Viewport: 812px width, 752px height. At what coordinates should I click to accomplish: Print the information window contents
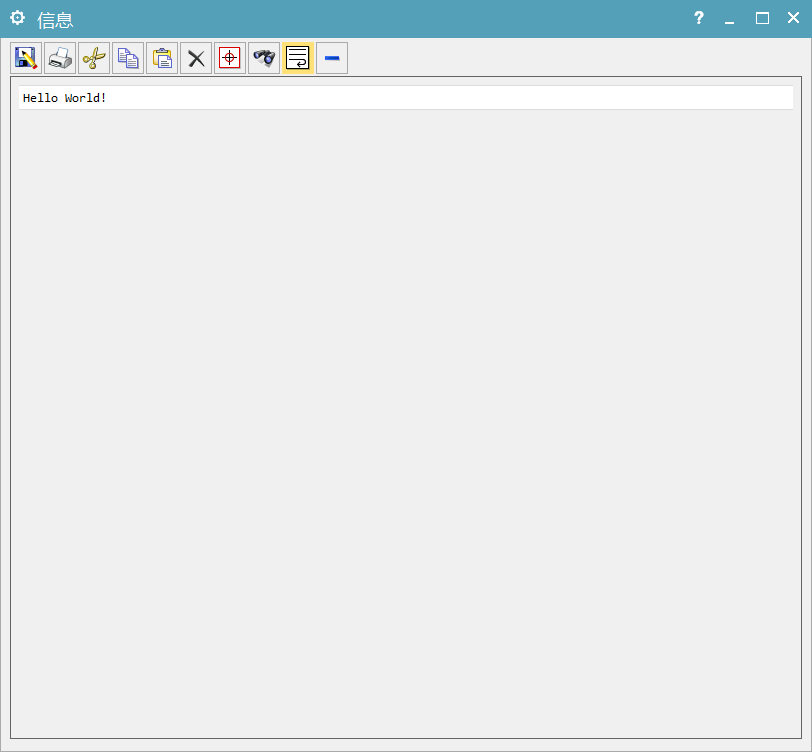tap(60, 58)
